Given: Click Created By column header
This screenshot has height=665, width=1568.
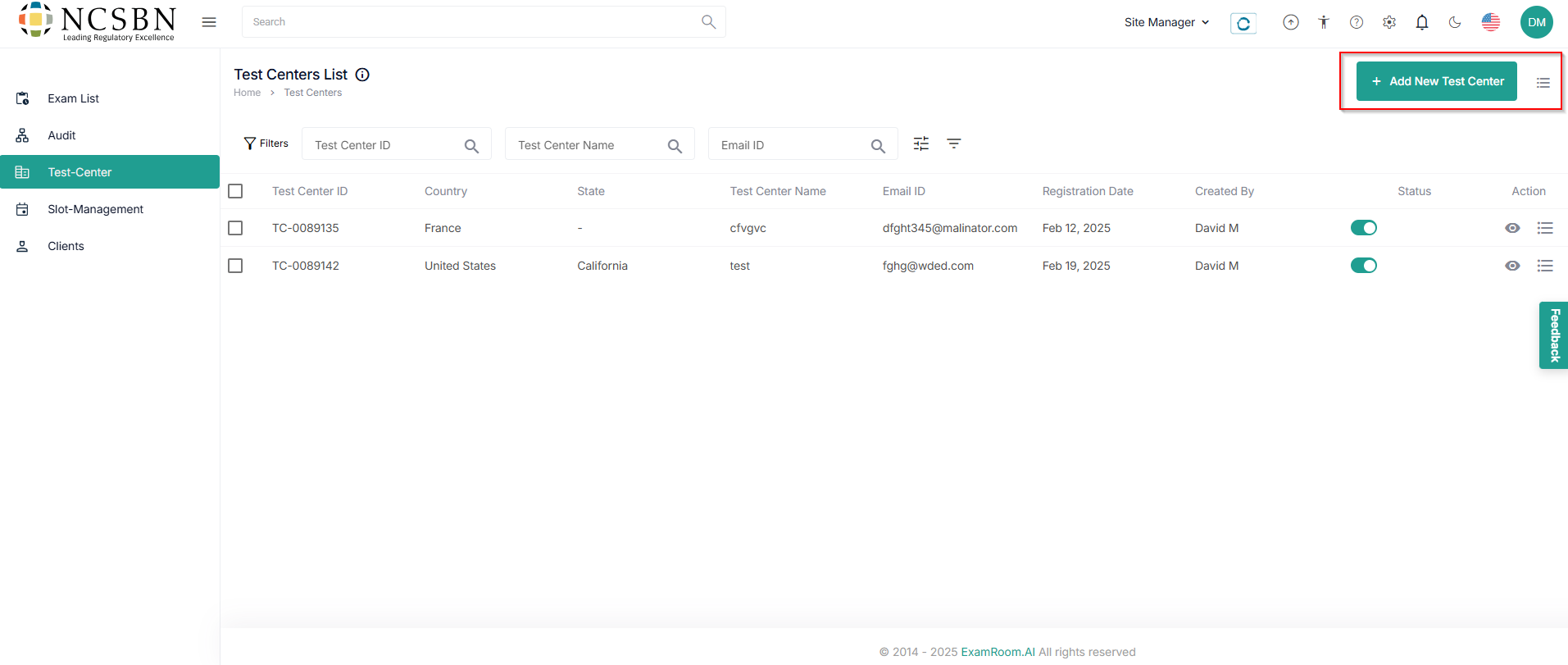Looking at the screenshot, I should click(1225, 191).
